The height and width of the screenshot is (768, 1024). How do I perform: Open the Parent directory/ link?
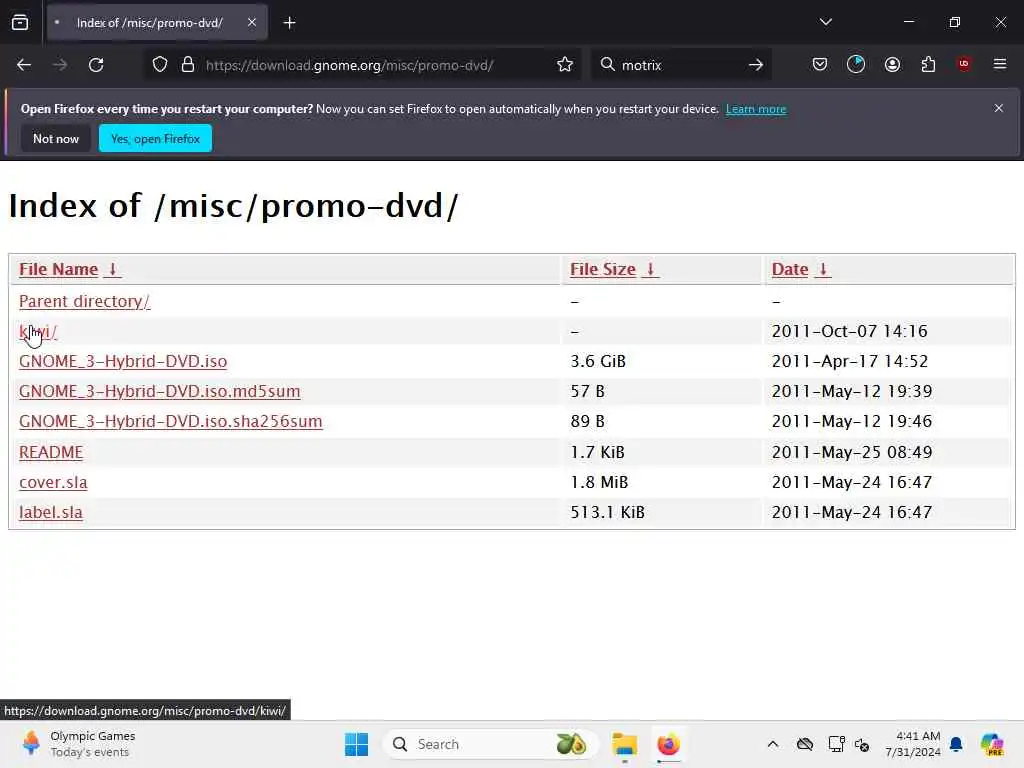(x=84, y=301)
